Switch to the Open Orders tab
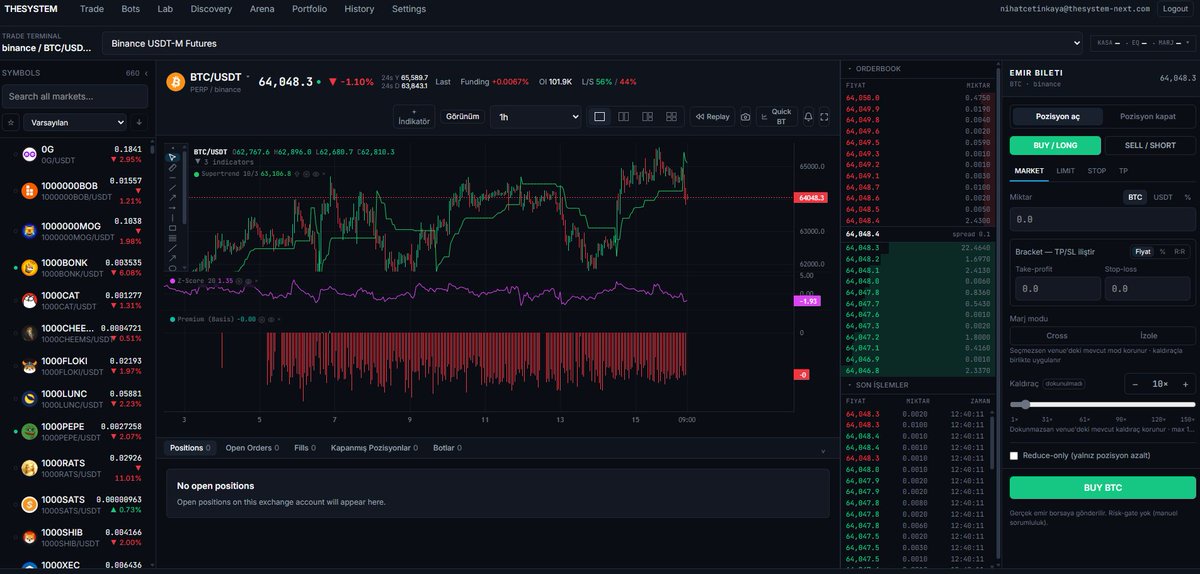Image resolution: width=1200 pixels, height=574 pixels. pyautogui.click(x=252, y=448)
